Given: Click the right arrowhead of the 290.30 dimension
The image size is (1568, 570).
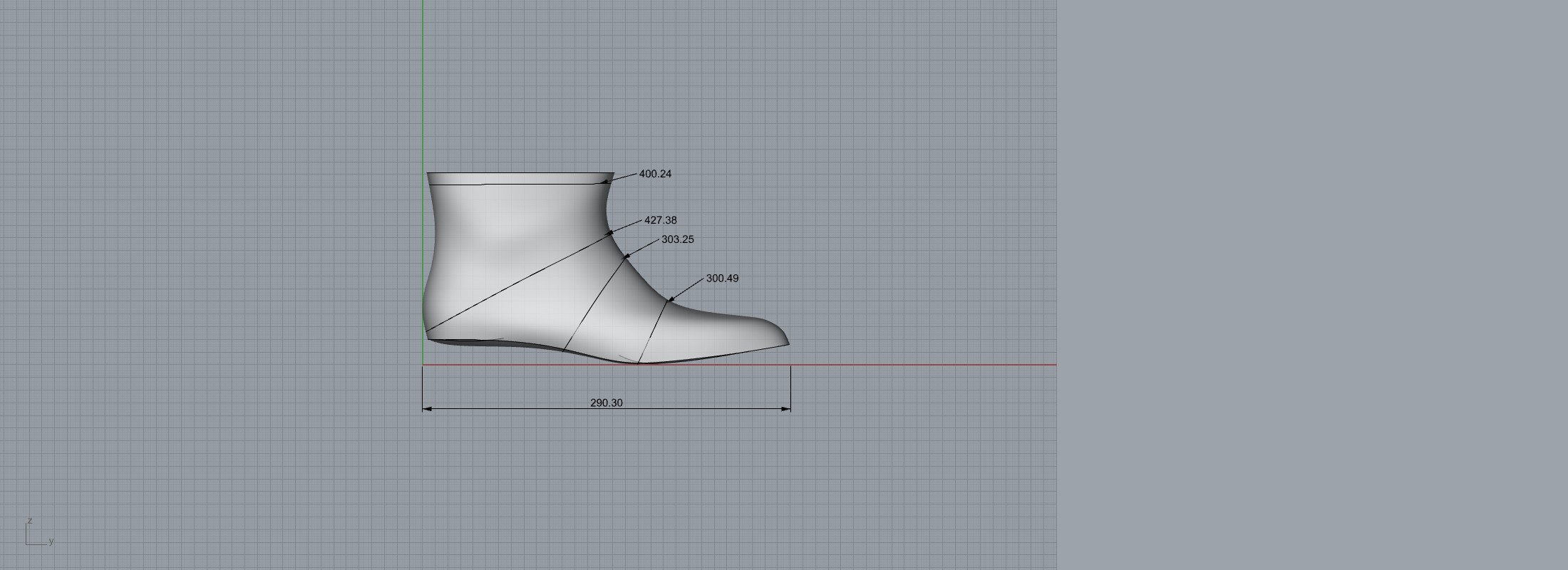Looking at the screenshot, I should [786, 409].
